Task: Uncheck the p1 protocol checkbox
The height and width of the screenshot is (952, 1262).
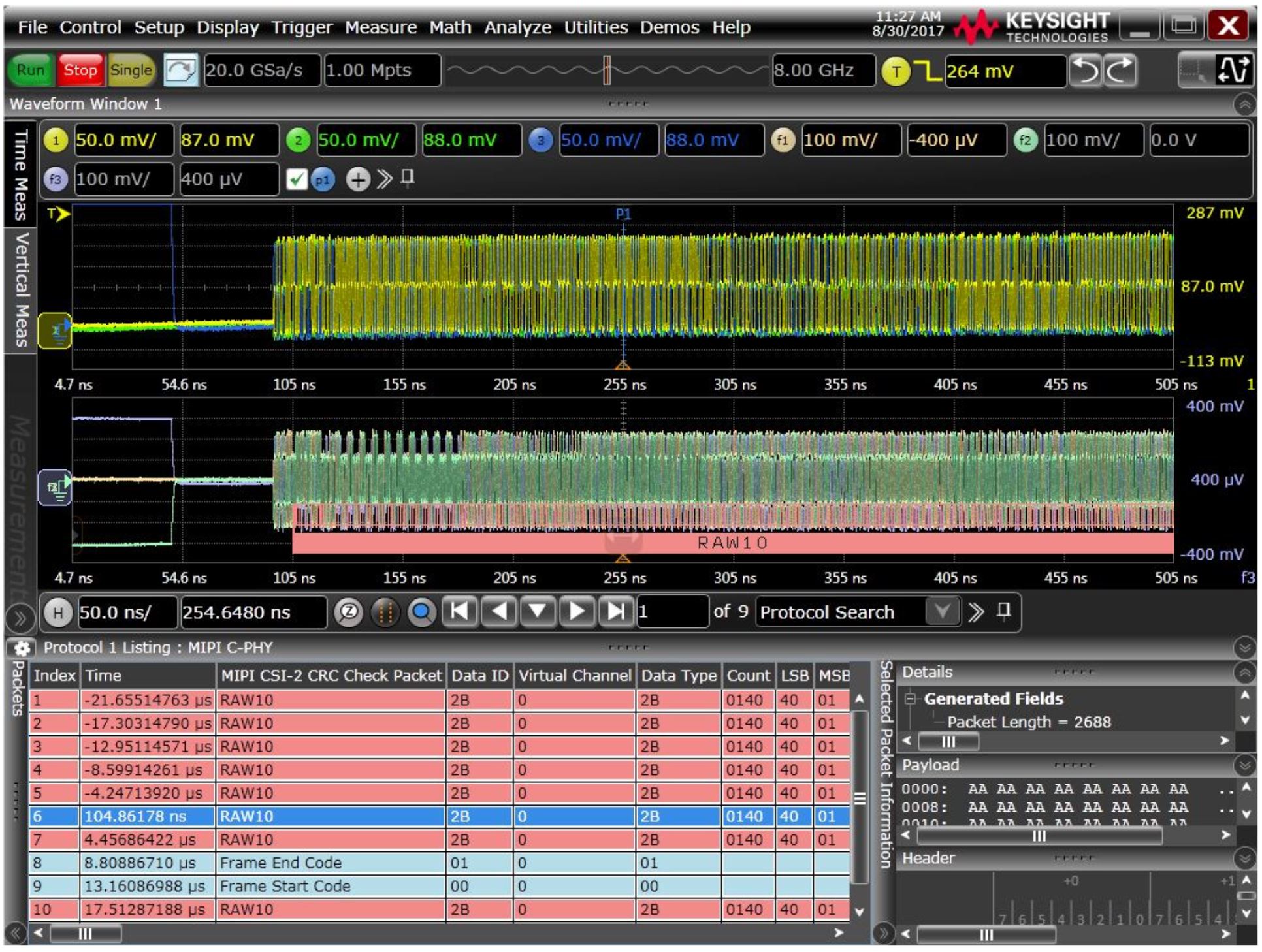Action: pos(296,179)
